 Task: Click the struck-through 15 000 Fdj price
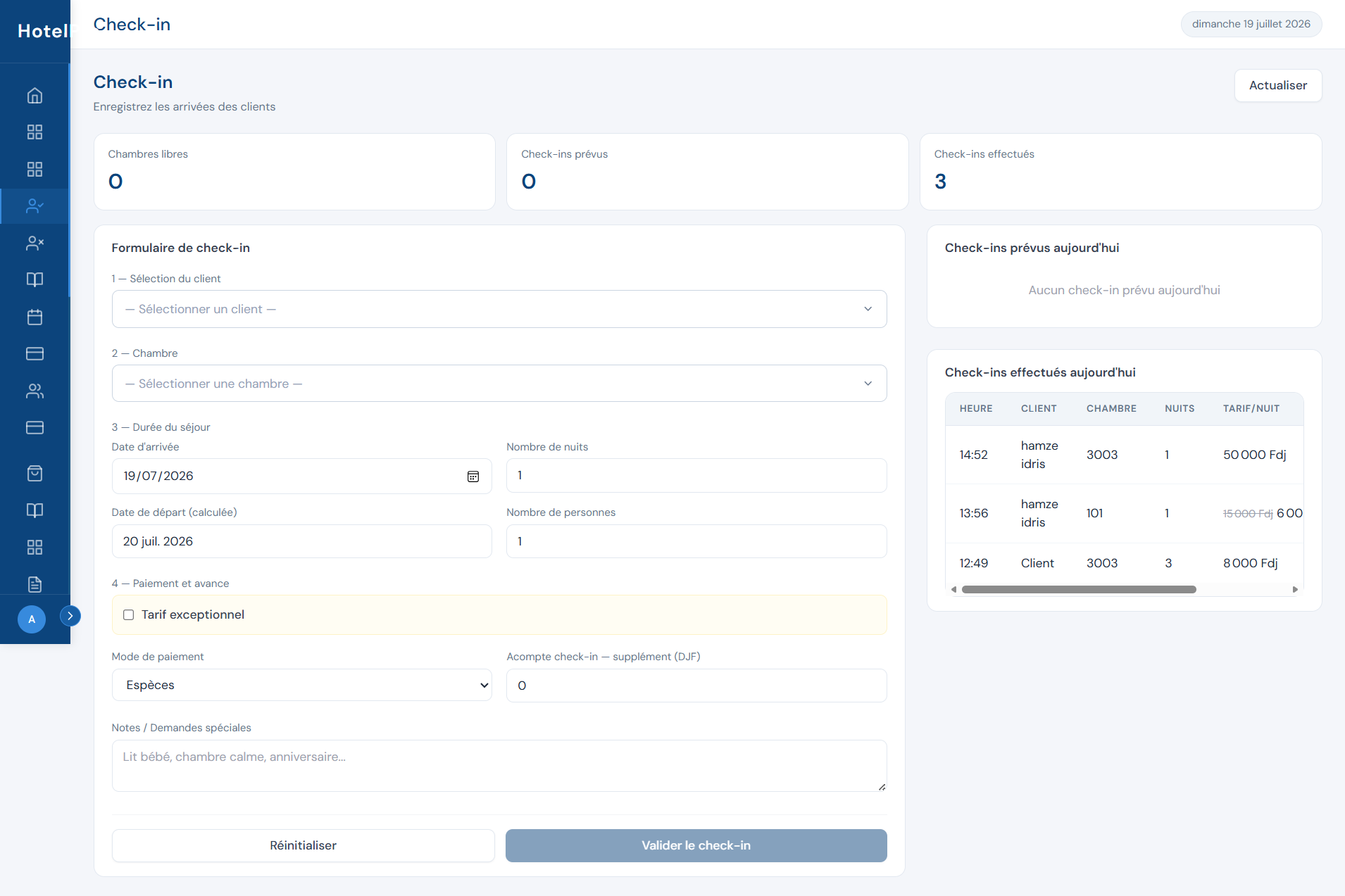1248,514
